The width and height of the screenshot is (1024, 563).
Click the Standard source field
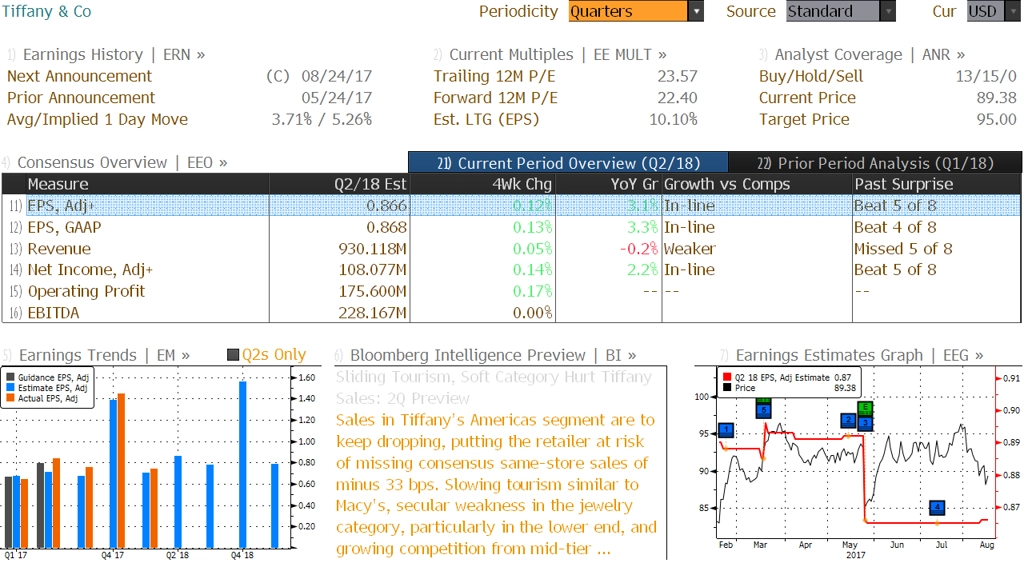(833, 11)
